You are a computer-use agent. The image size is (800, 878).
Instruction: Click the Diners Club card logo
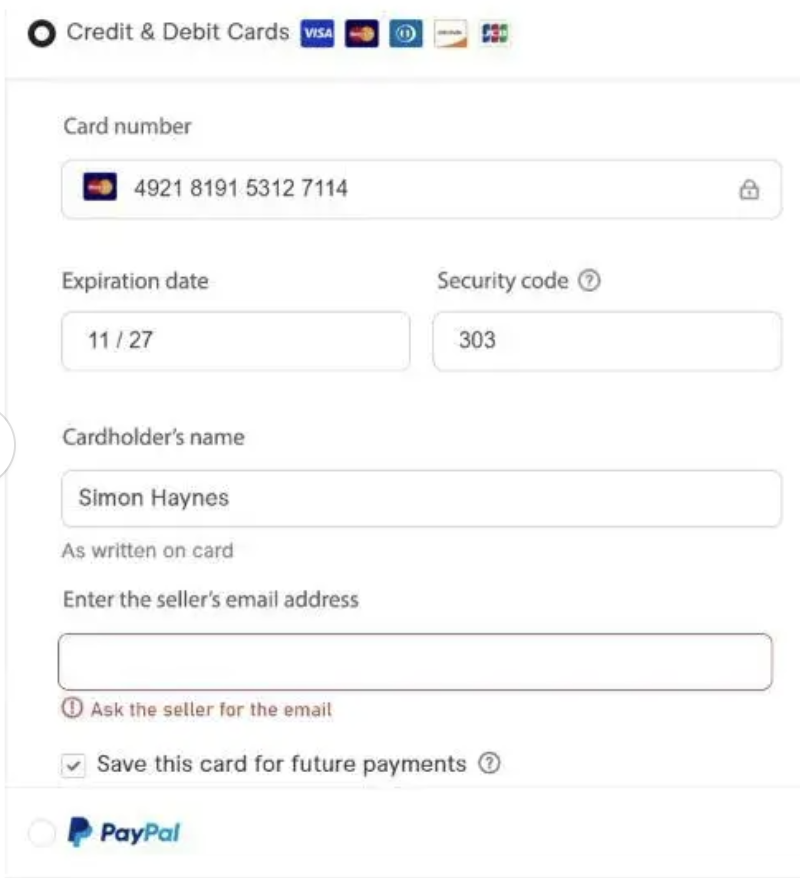coord(405,34)
